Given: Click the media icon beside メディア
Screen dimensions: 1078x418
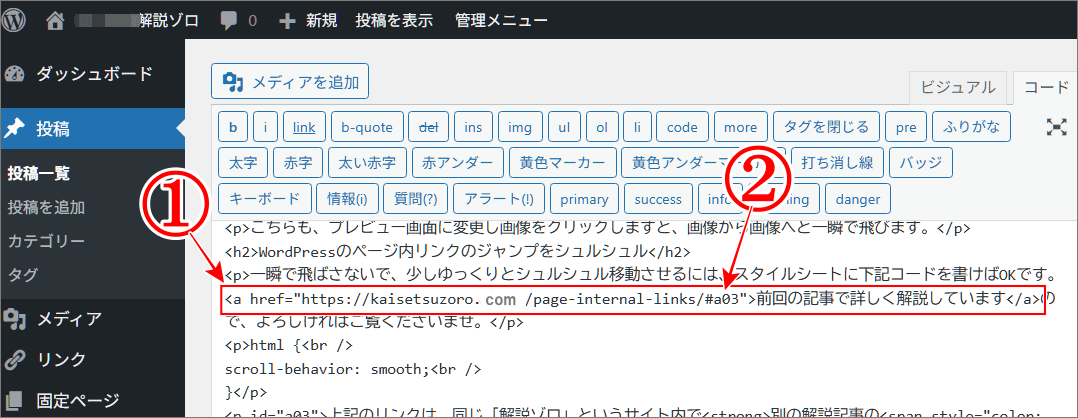Looking at the screenshot, I should coord(14,318).
